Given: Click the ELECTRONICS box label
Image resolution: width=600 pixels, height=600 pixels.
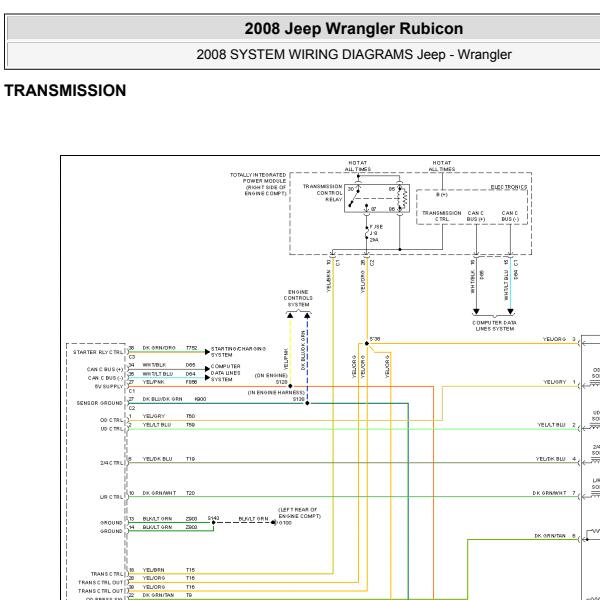Looking at the screenshot, I should 509,187.
